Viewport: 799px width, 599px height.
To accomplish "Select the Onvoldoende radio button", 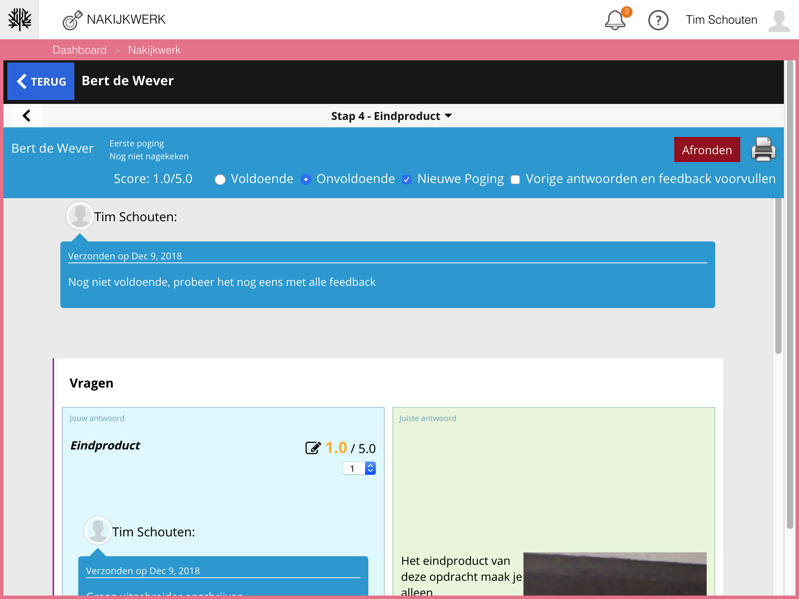I will (306, 180).
